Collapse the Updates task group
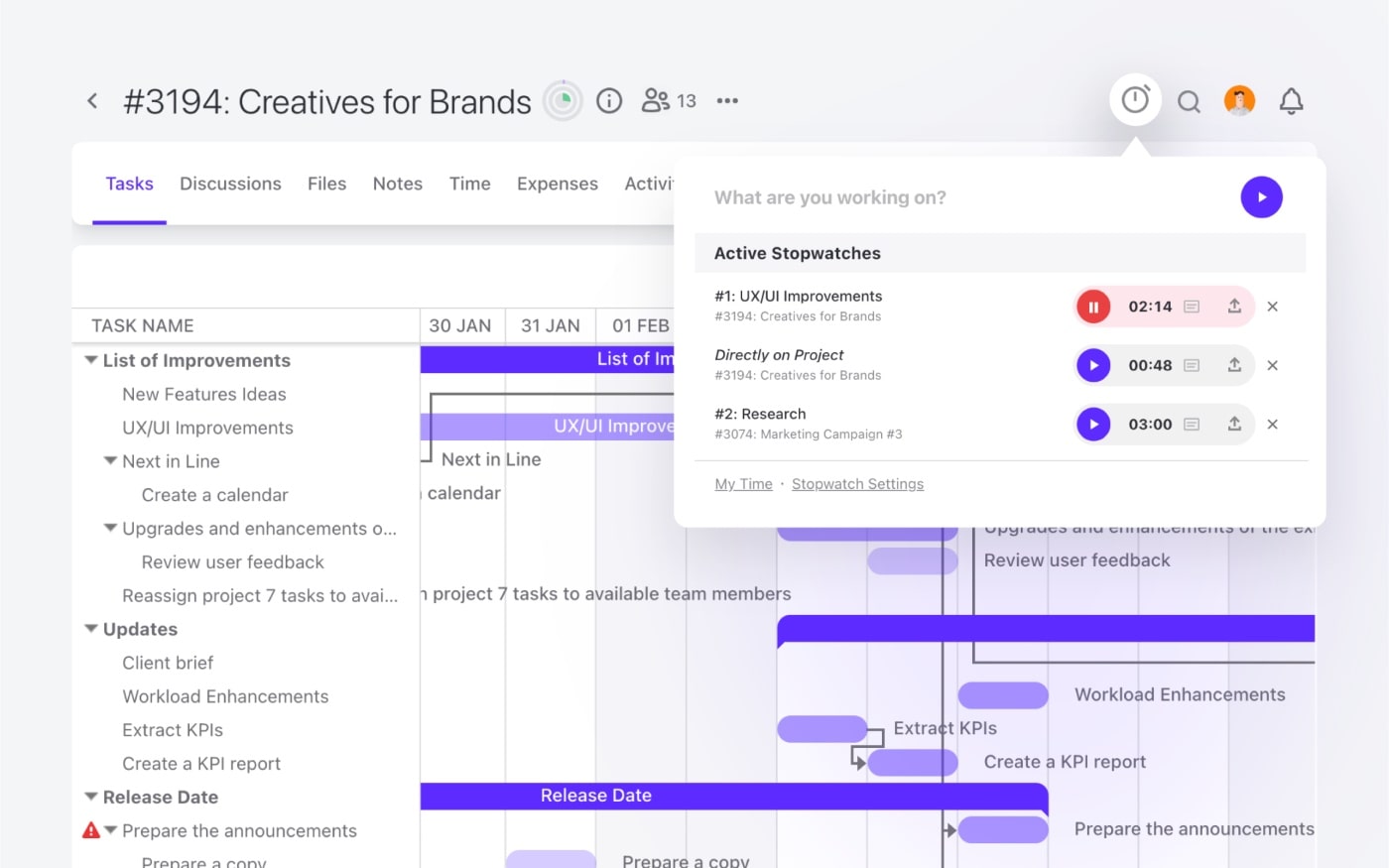The image size is (1389, 868). 90,629
